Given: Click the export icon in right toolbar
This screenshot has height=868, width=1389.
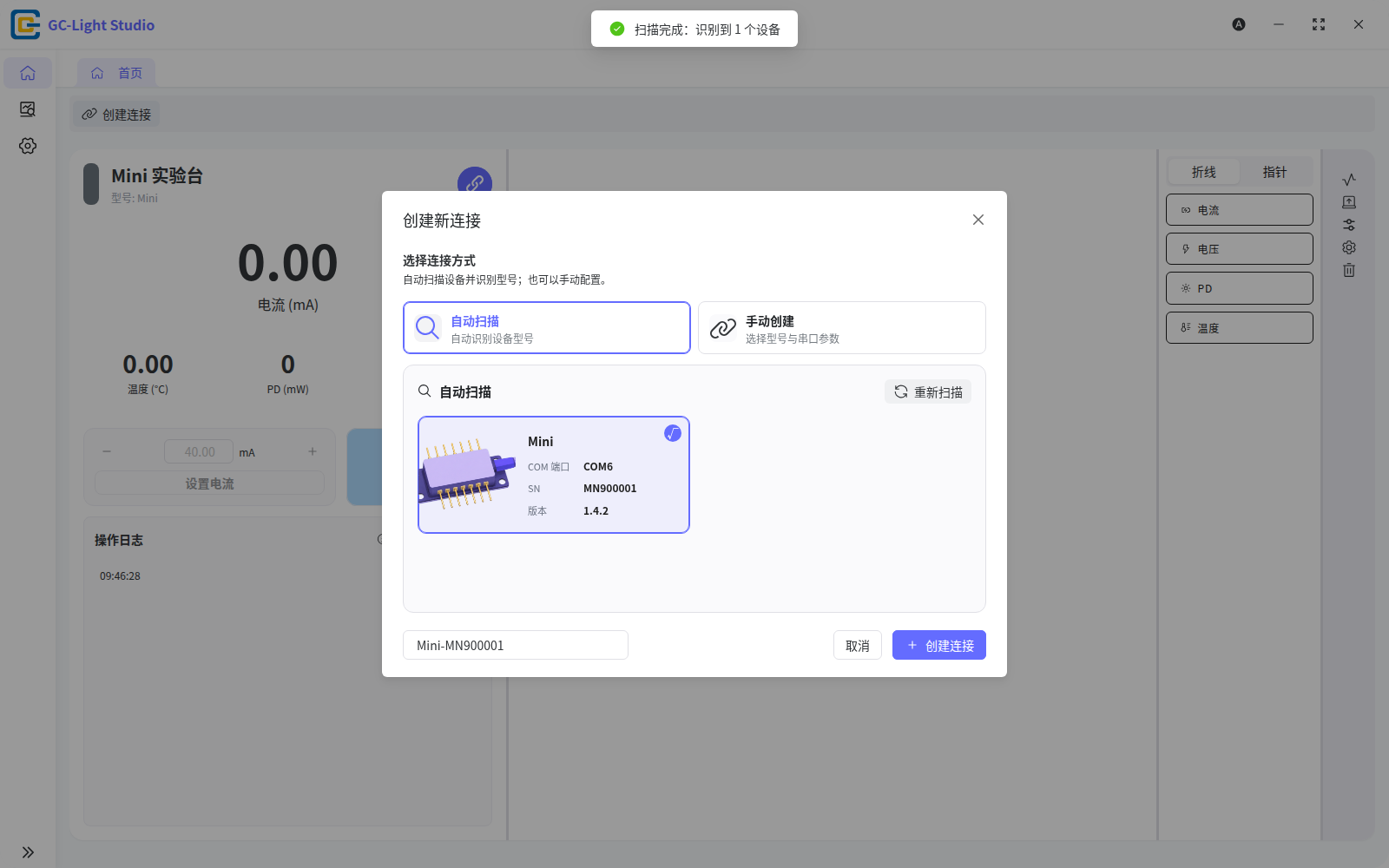Looking at the screenshot, I should [1349, 202].
